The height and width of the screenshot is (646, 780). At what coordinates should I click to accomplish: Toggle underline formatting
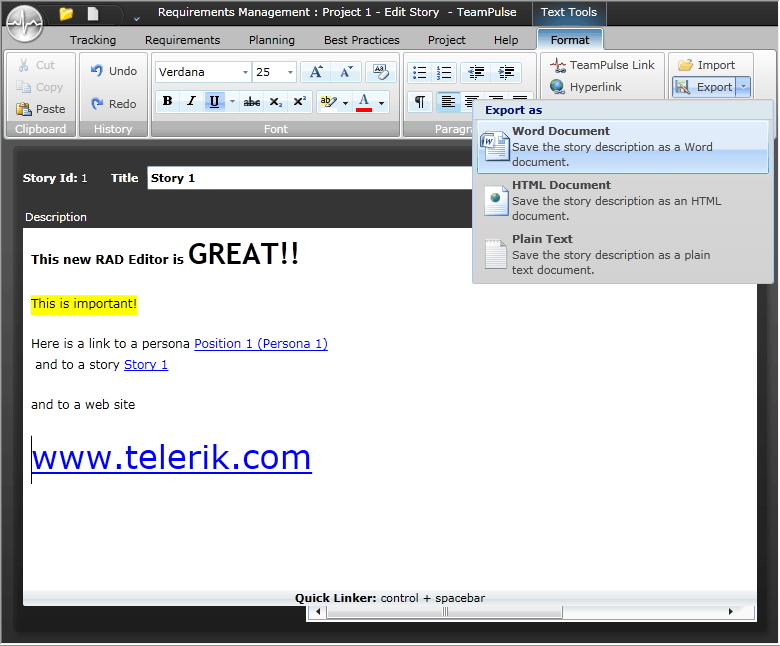tap(214, 101)
